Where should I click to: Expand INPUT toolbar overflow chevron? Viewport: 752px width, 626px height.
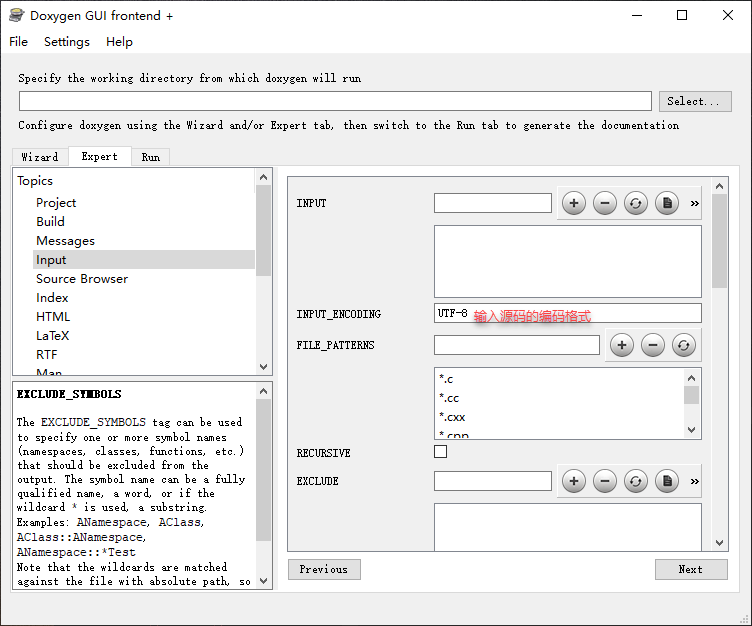tap(694, 203)
